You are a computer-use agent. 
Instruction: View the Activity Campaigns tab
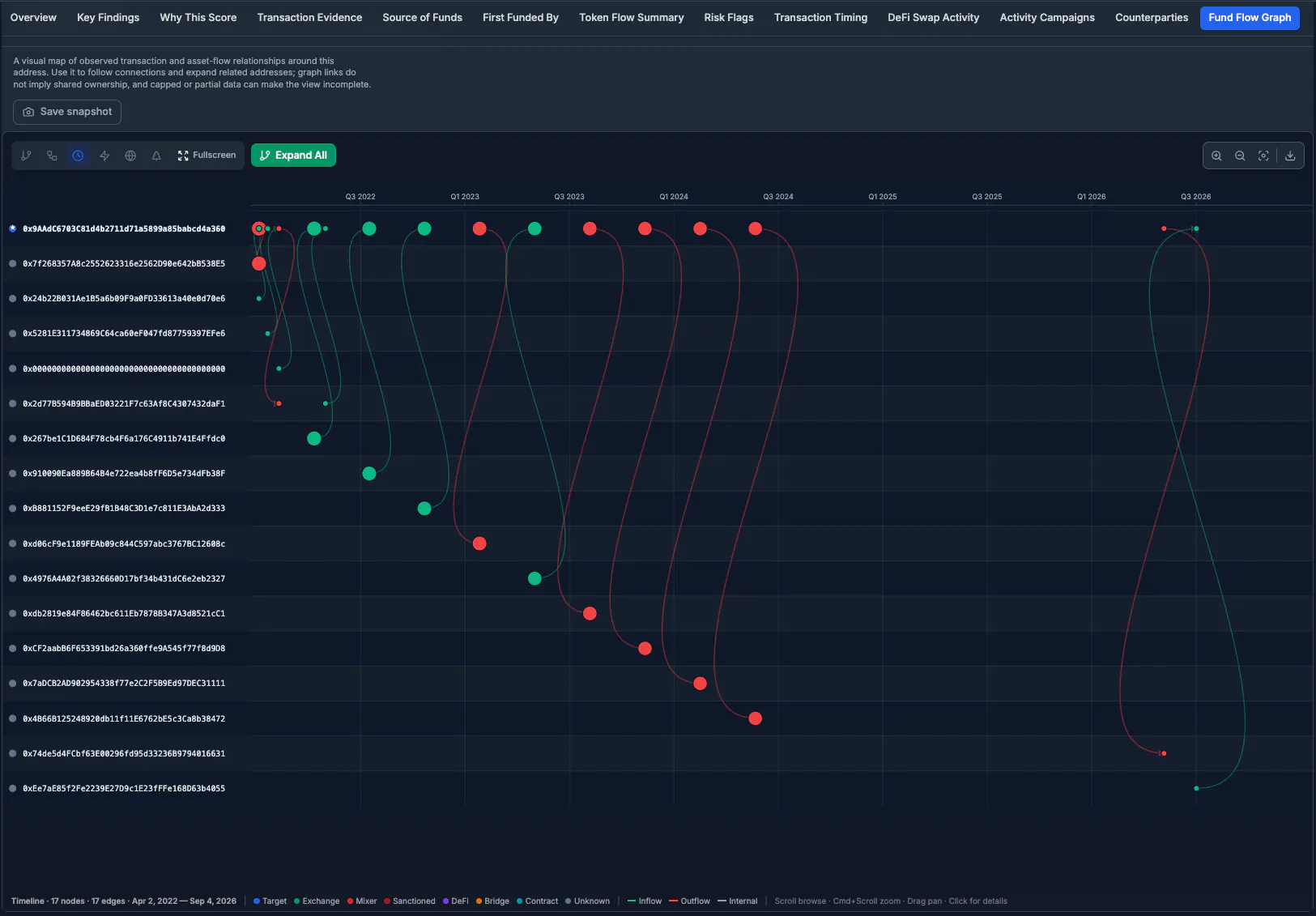1047,18
